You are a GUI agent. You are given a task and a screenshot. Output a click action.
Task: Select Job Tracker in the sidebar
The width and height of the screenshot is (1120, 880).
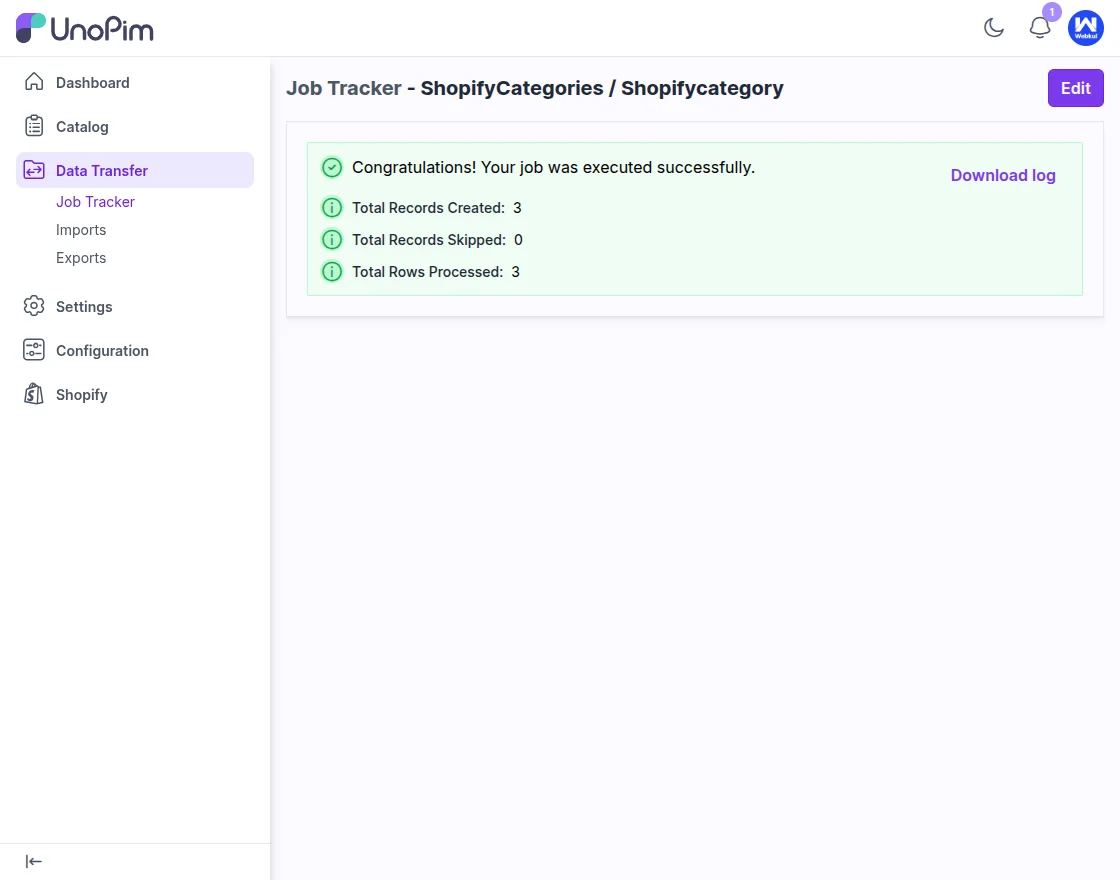tap(95, 201)
